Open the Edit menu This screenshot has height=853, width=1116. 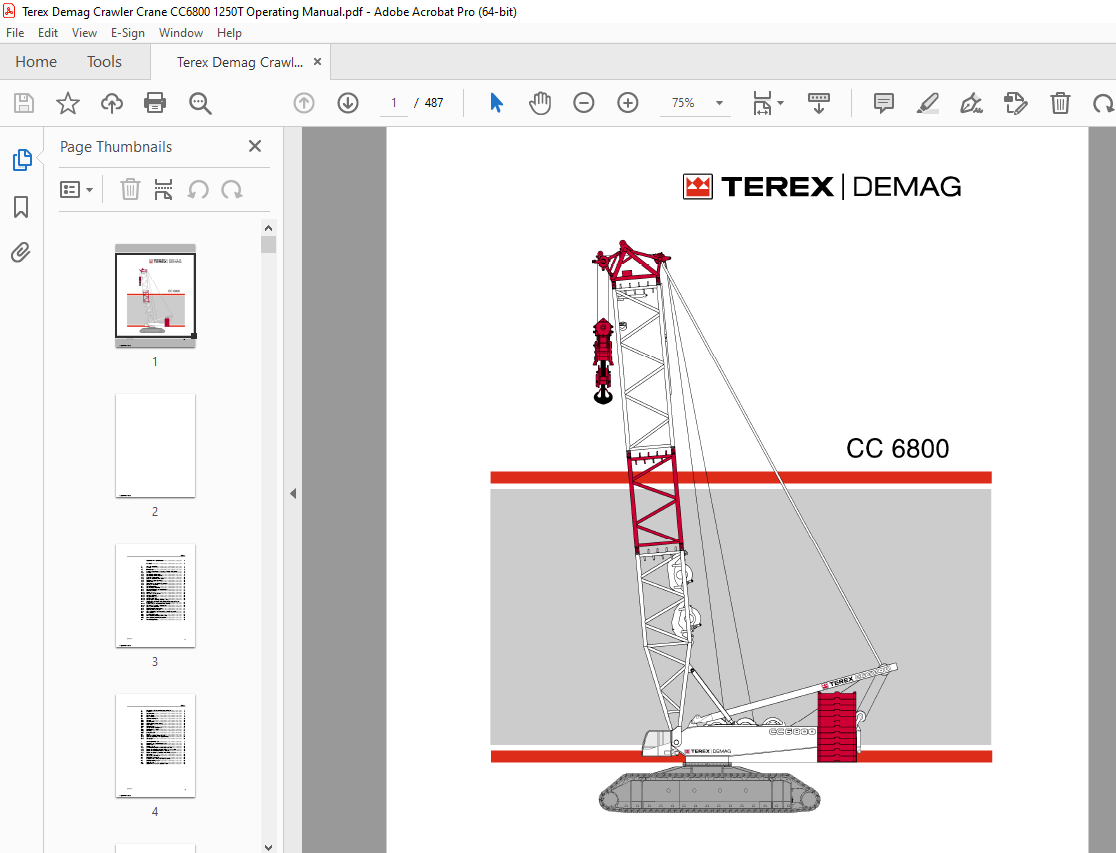coord(48,33)
